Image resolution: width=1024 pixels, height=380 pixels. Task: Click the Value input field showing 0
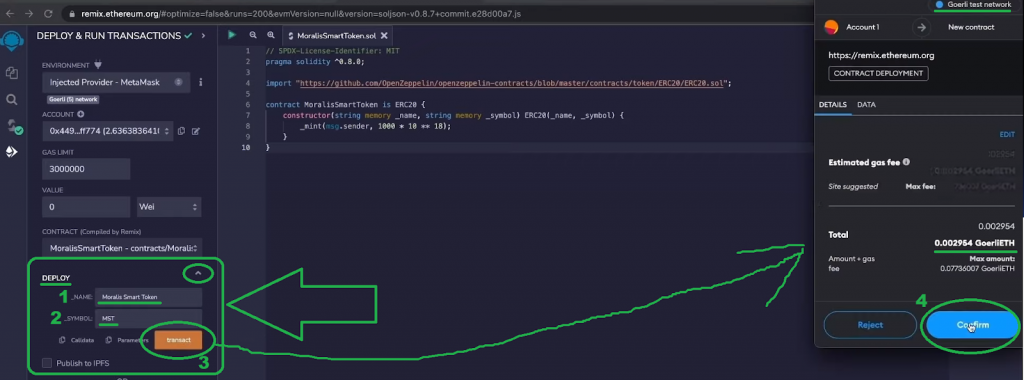pyautogui.click(x=86, y=207)
